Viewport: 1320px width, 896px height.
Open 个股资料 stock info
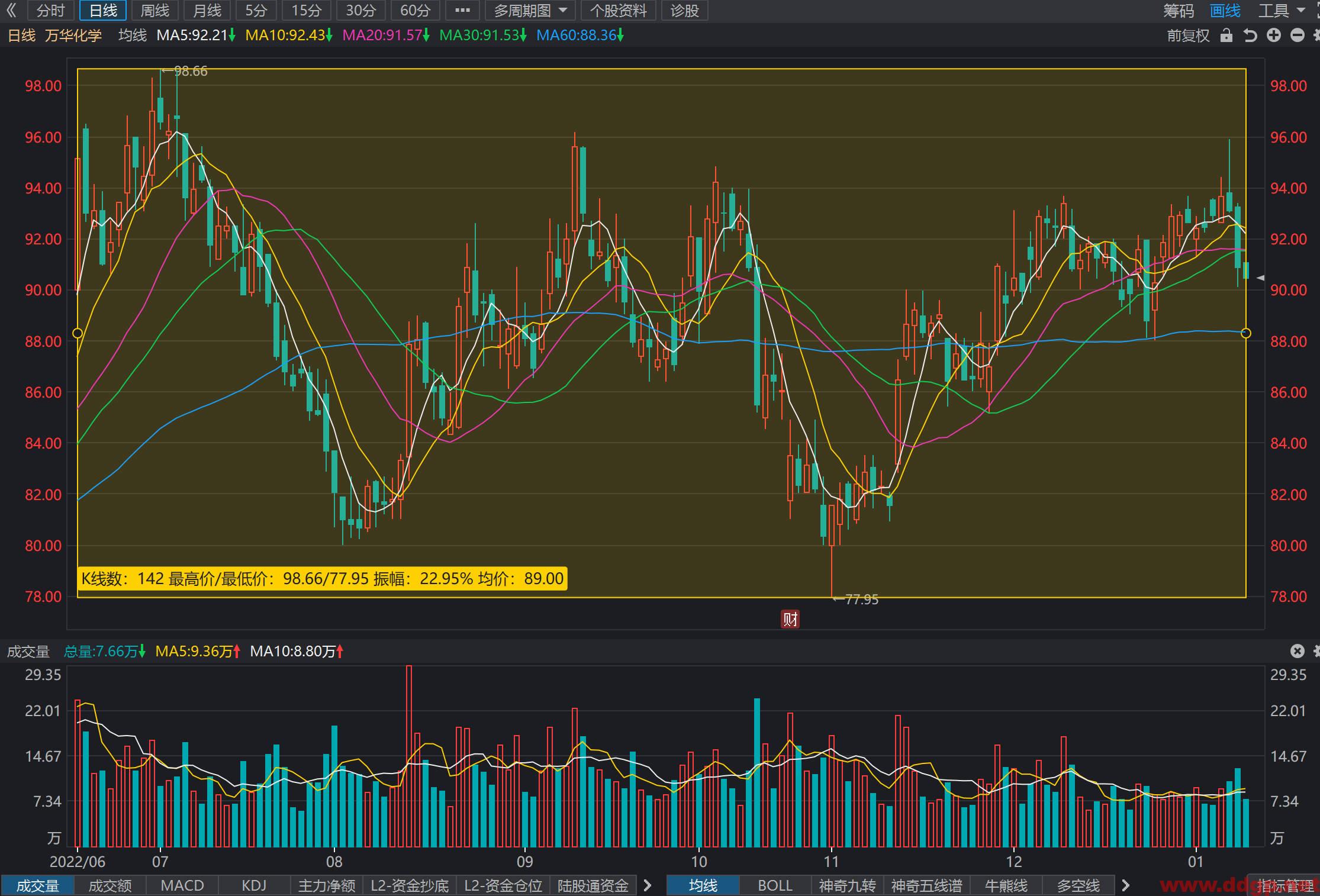pyautogui.click(x=619, y=11)
